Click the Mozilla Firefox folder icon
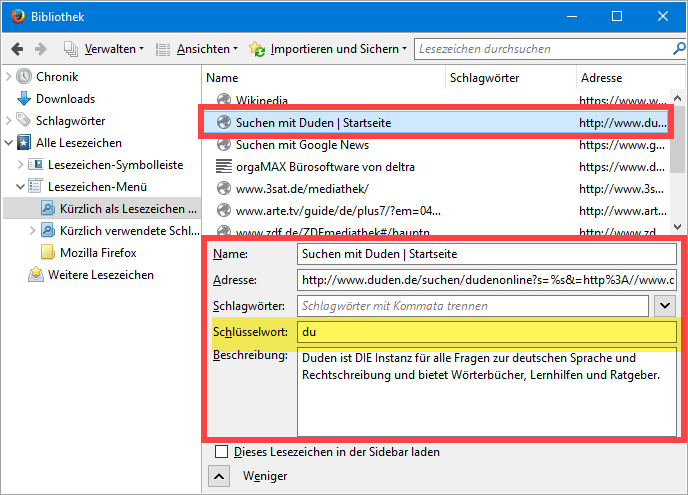The height and width of the screenshot is (495, 688). pos(47,252)
